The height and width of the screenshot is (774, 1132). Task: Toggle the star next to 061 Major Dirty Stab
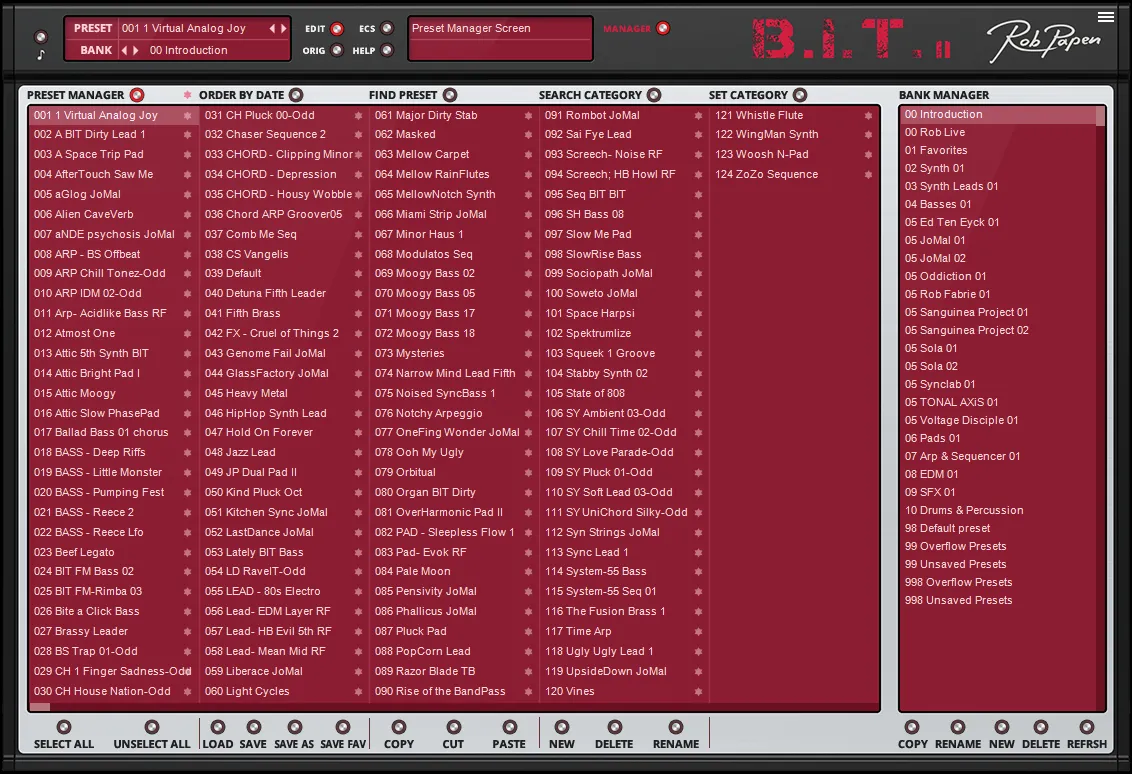[x=528, y=115]
